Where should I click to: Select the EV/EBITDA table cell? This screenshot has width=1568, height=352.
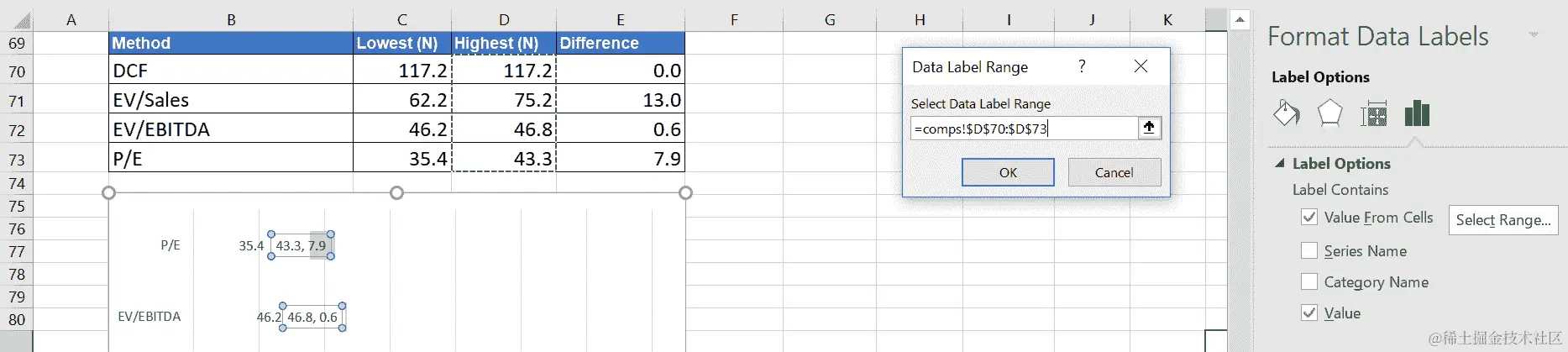coord(231,129)
